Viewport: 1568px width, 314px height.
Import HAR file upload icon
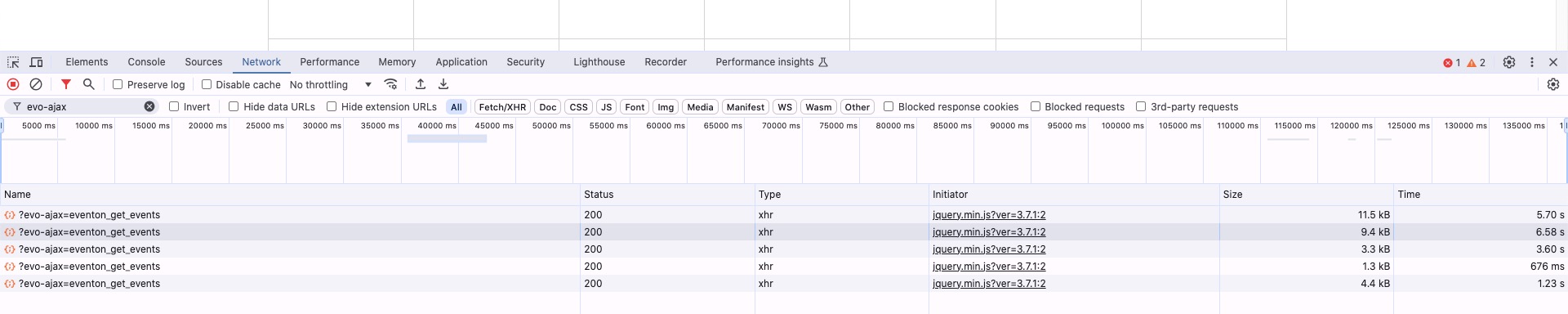pos(421,84)
